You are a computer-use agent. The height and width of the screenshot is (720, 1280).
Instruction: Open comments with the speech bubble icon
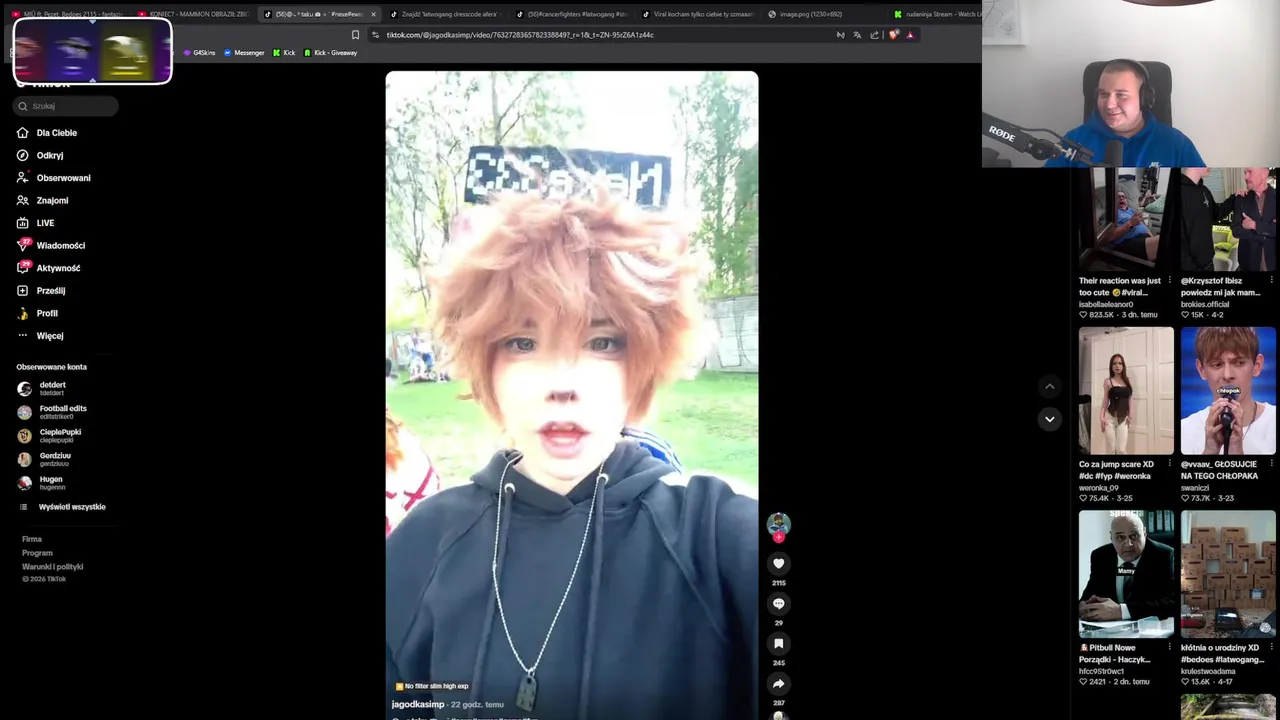pos(778,604)
